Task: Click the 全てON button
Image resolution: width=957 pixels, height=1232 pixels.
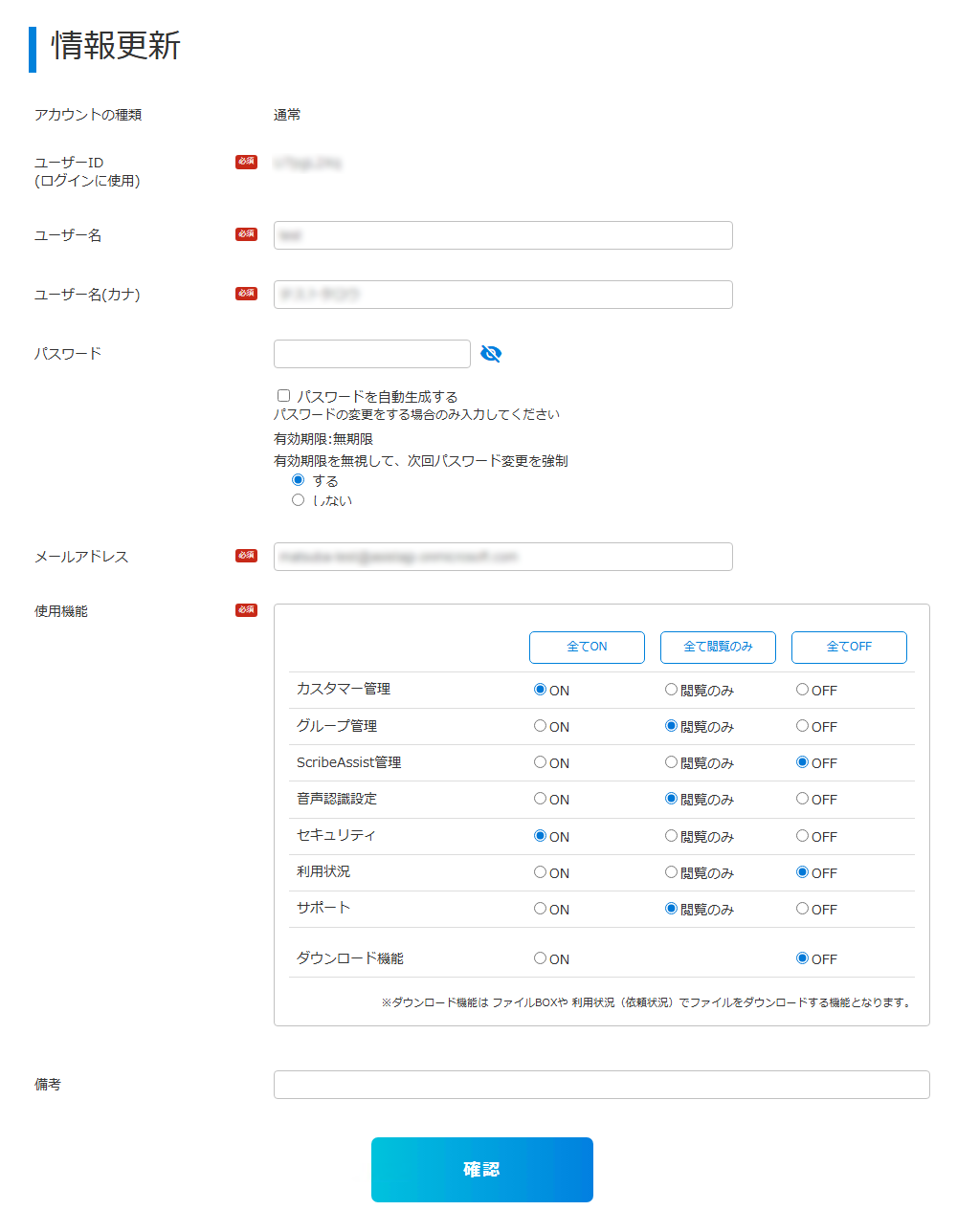Action: coord(587,647)
